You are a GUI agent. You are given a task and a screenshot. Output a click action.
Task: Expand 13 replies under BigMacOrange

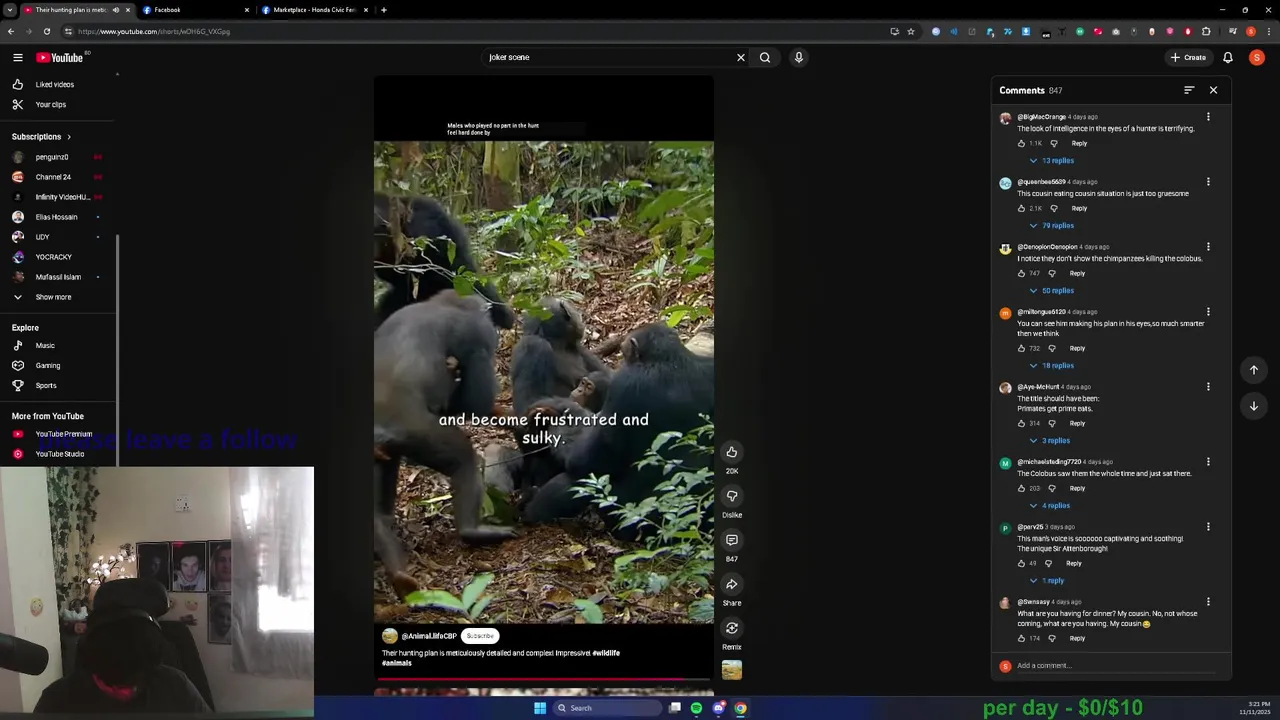(1052, 161)
